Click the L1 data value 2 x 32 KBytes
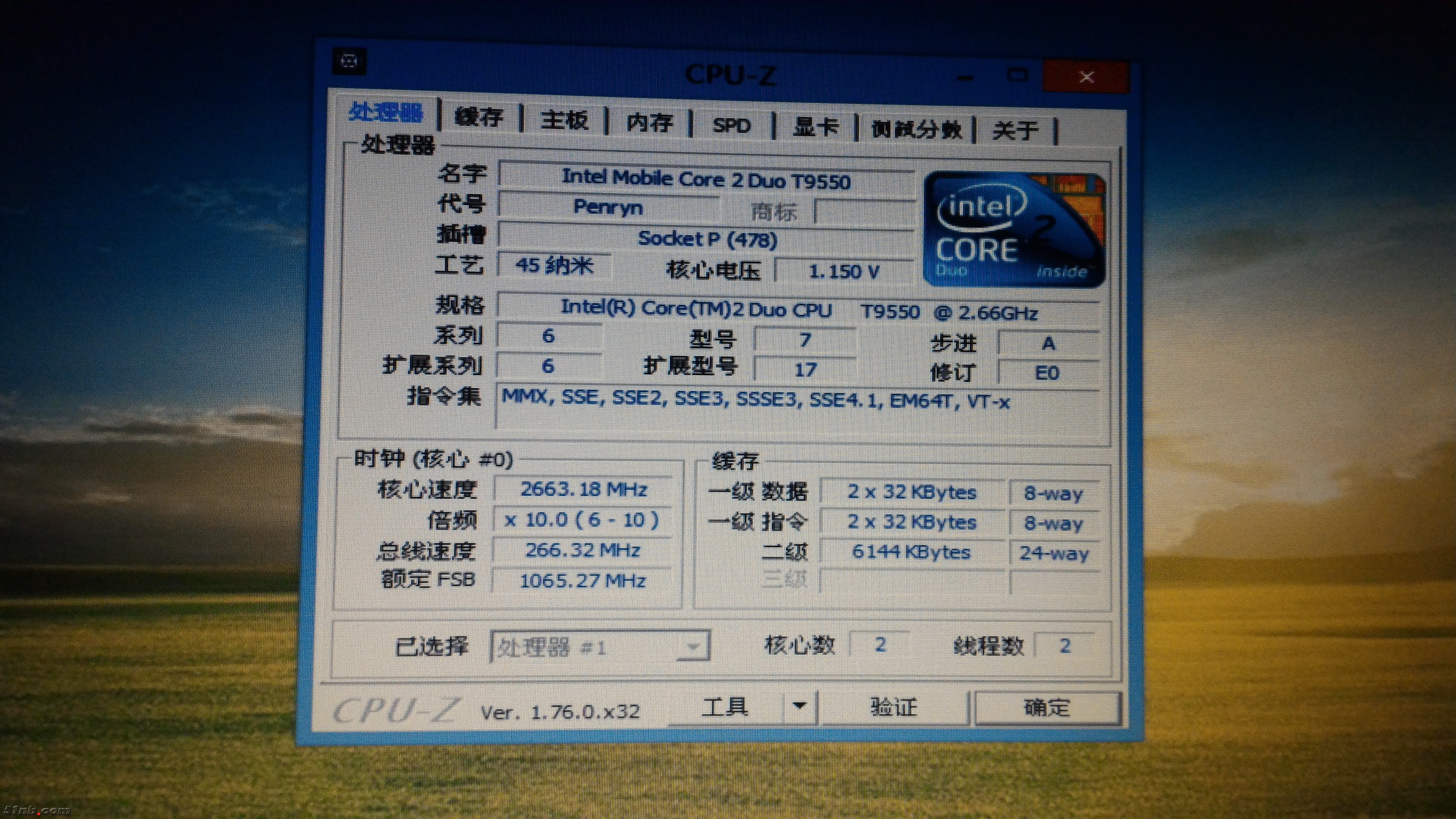Image resolution: width=1456 pixels, height=819 pixels. [912, 492]
